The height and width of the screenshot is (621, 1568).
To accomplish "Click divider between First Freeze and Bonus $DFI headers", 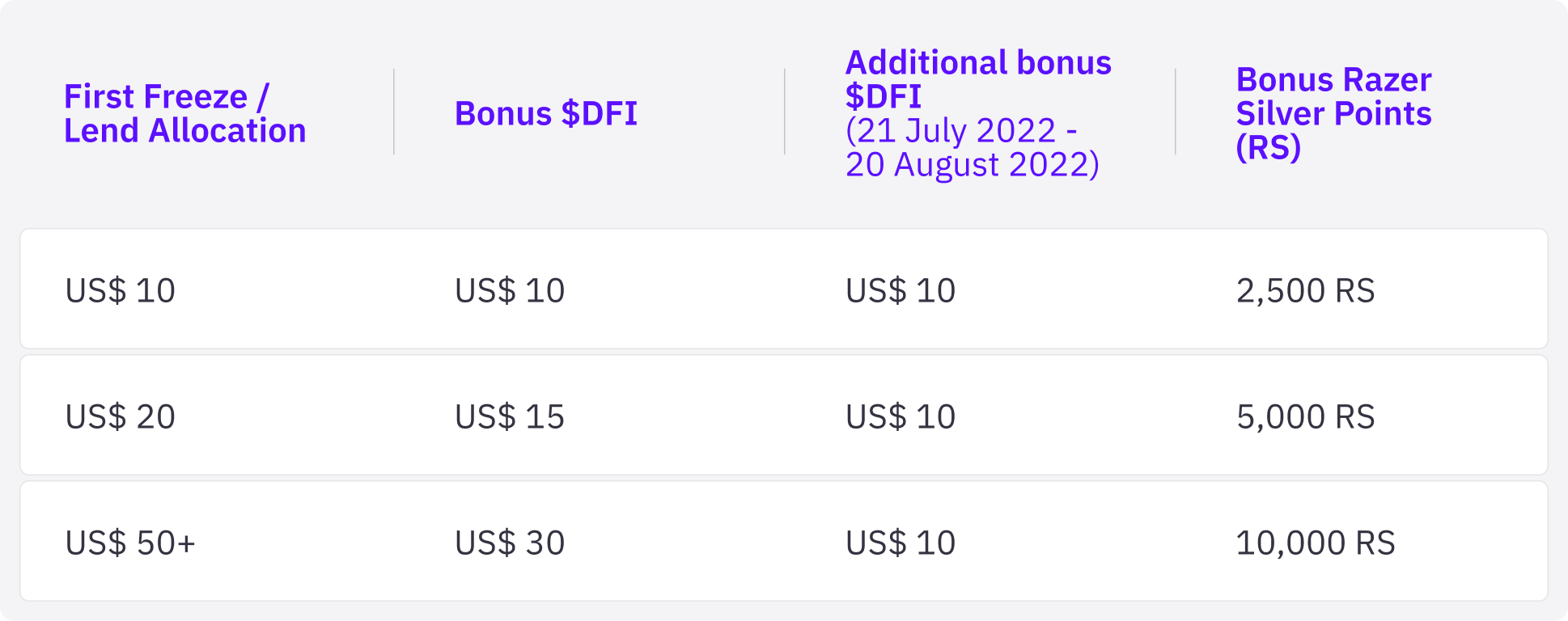I will coord(394,112).
